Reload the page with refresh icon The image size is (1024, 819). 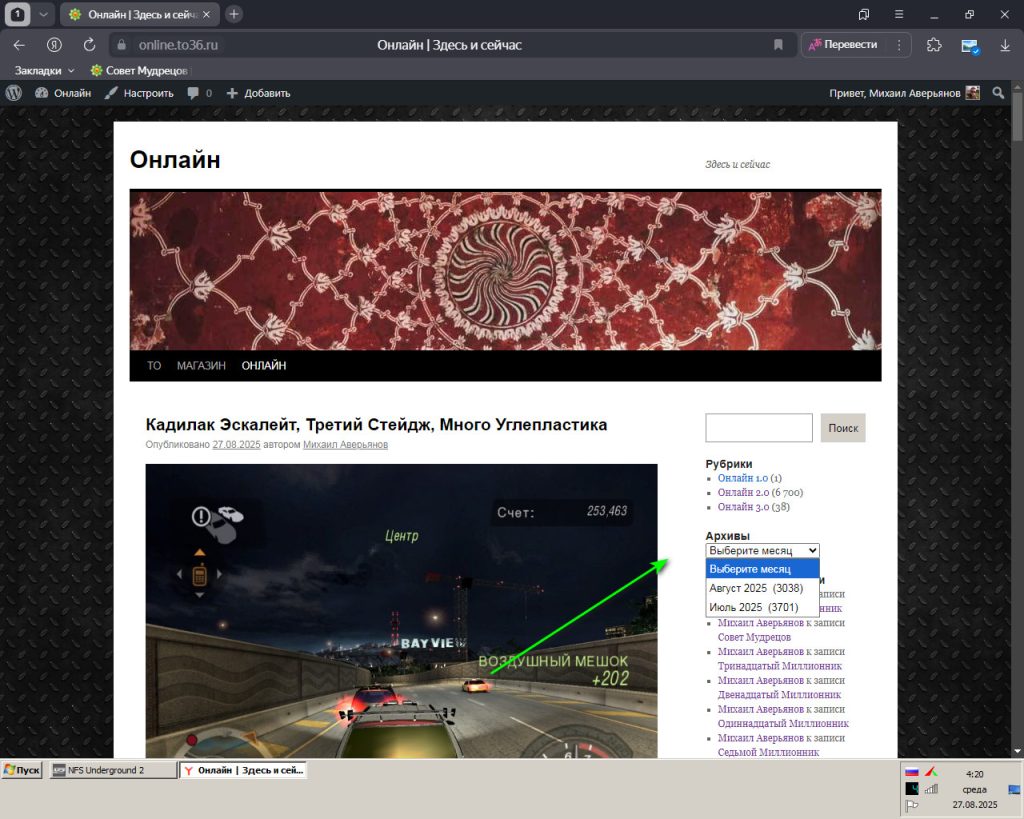[89, 45]
